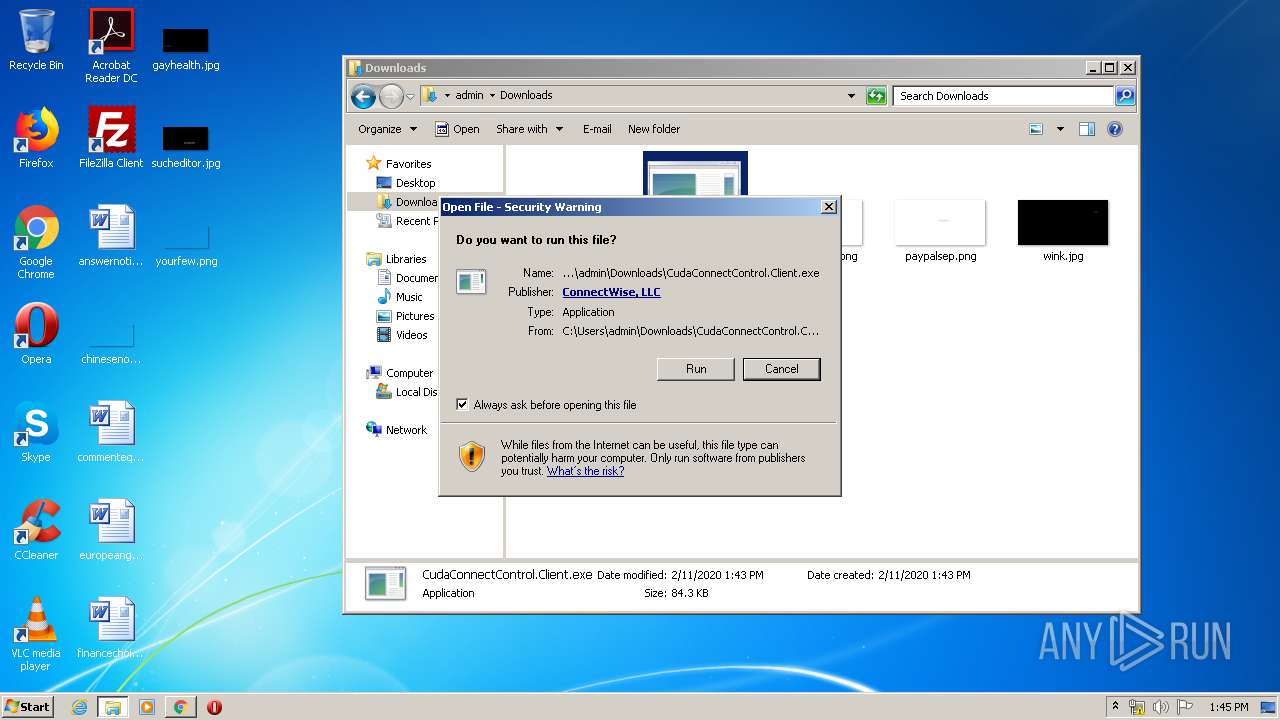Click the volume speaker tray icon
The height and width of the screenshot is (720, 1280).
pyautogui.click(x=1161, y=707)
